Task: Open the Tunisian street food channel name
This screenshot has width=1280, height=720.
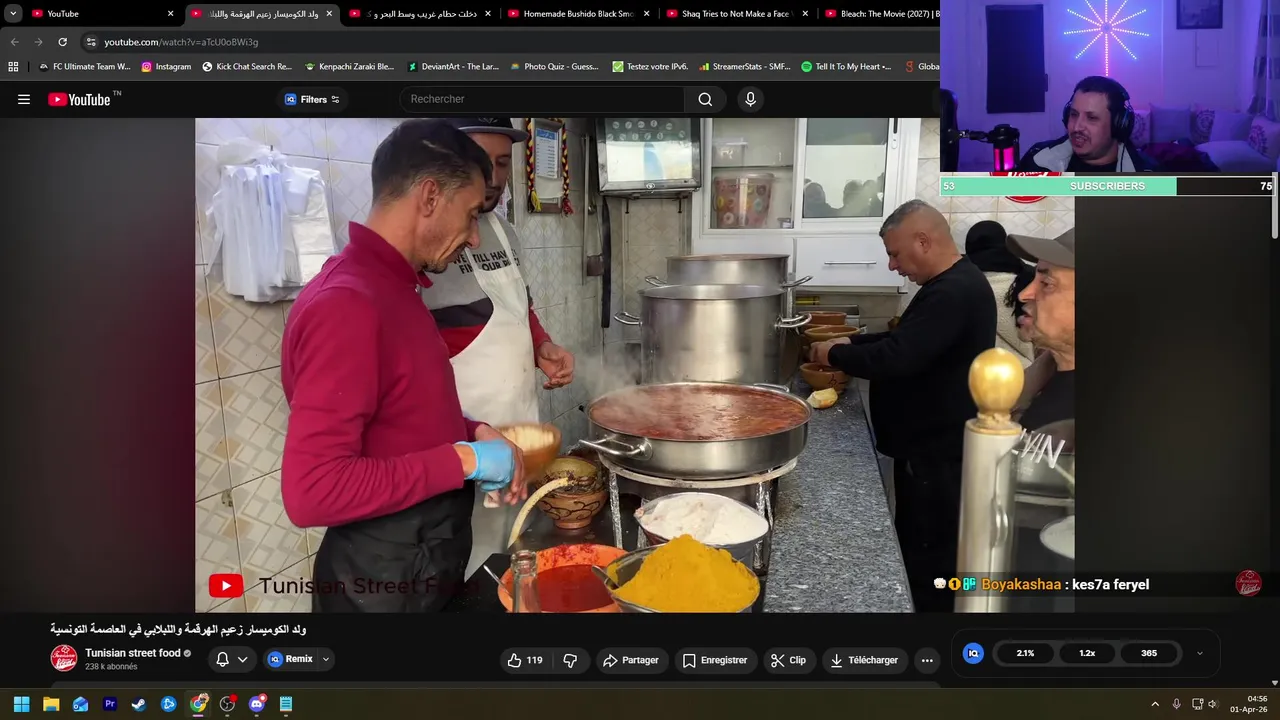Action: [x=133, y=653]
